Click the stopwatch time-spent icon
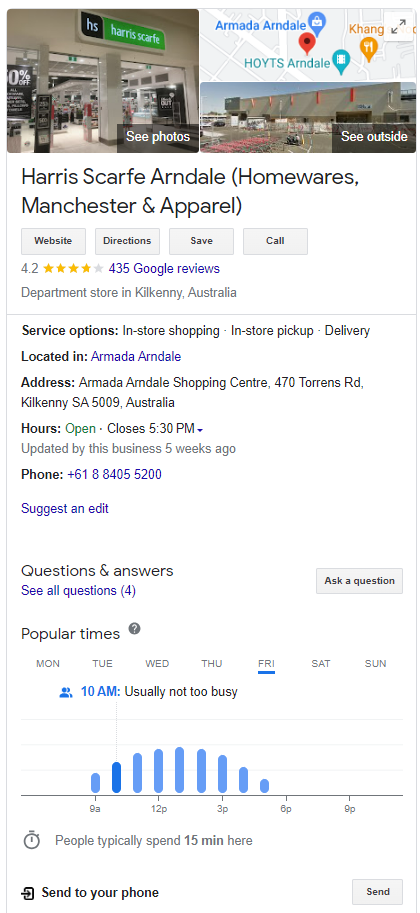The image size is (420, 913). 31,840
